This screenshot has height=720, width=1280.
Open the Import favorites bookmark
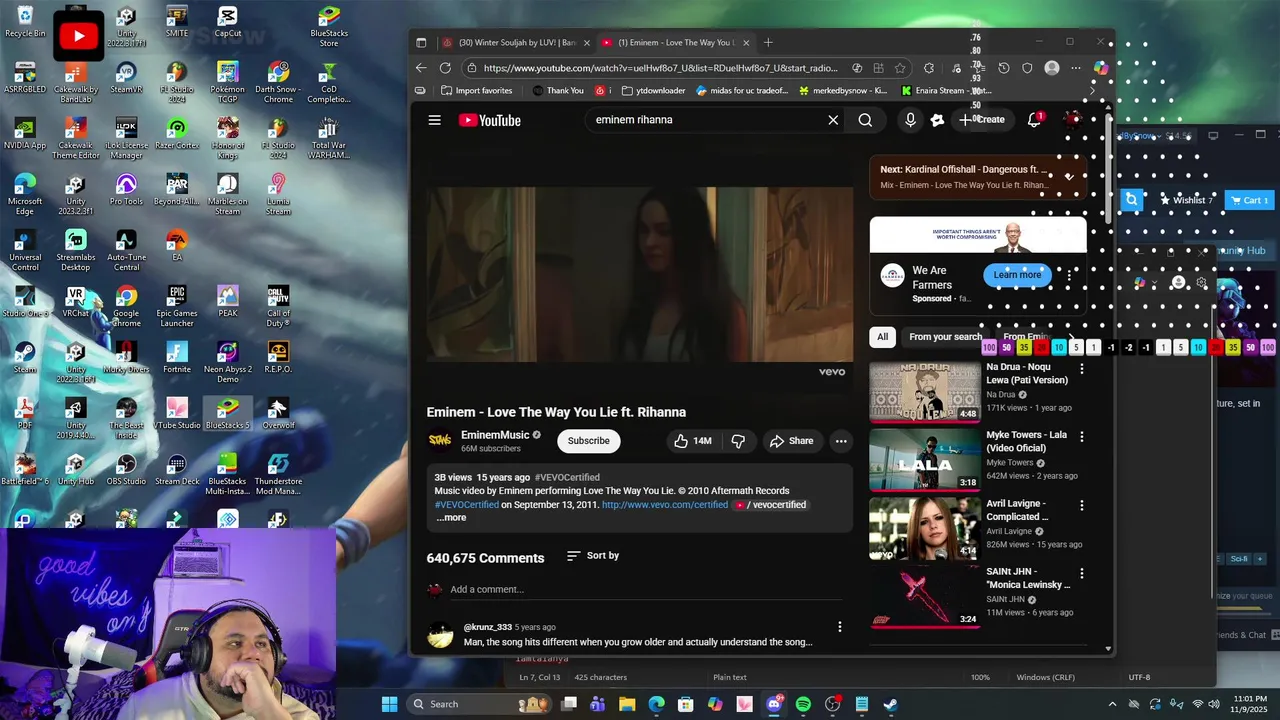pyautogui.click(x=476, y=90)
